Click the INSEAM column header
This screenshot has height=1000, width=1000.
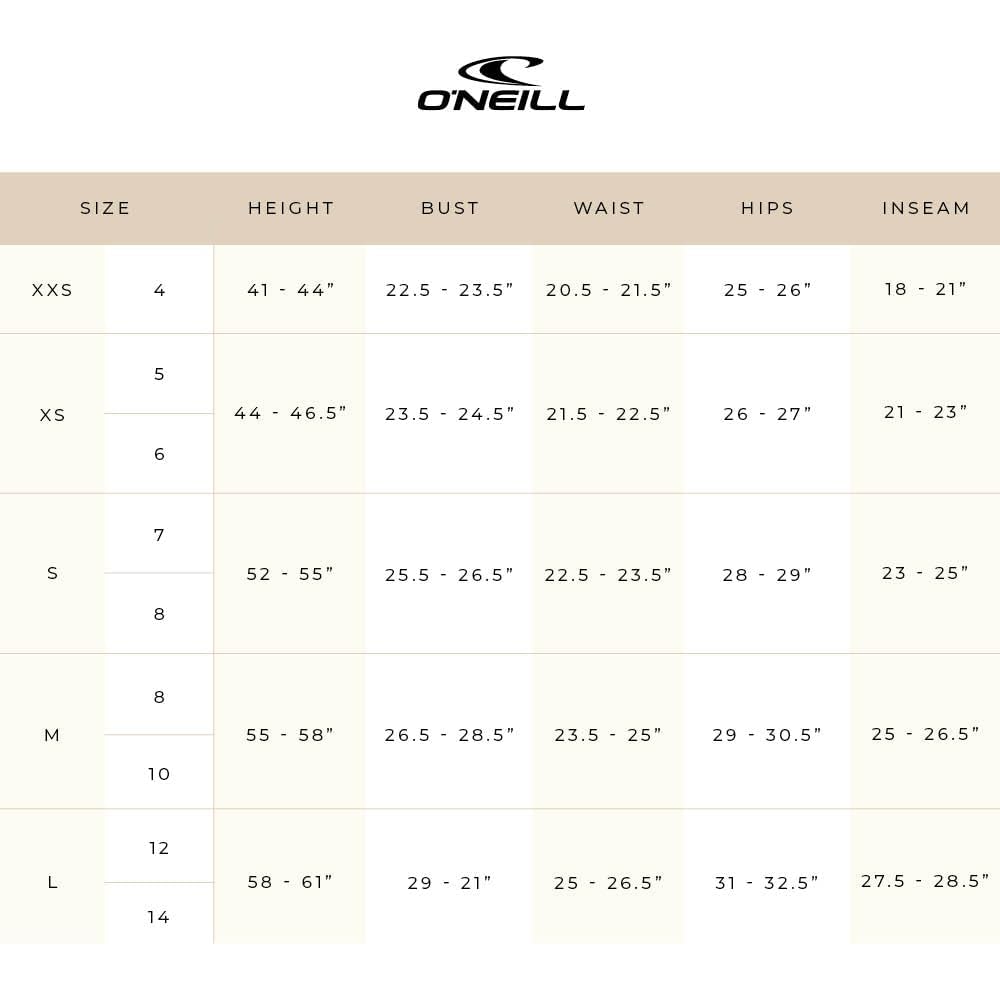(926, 208)
